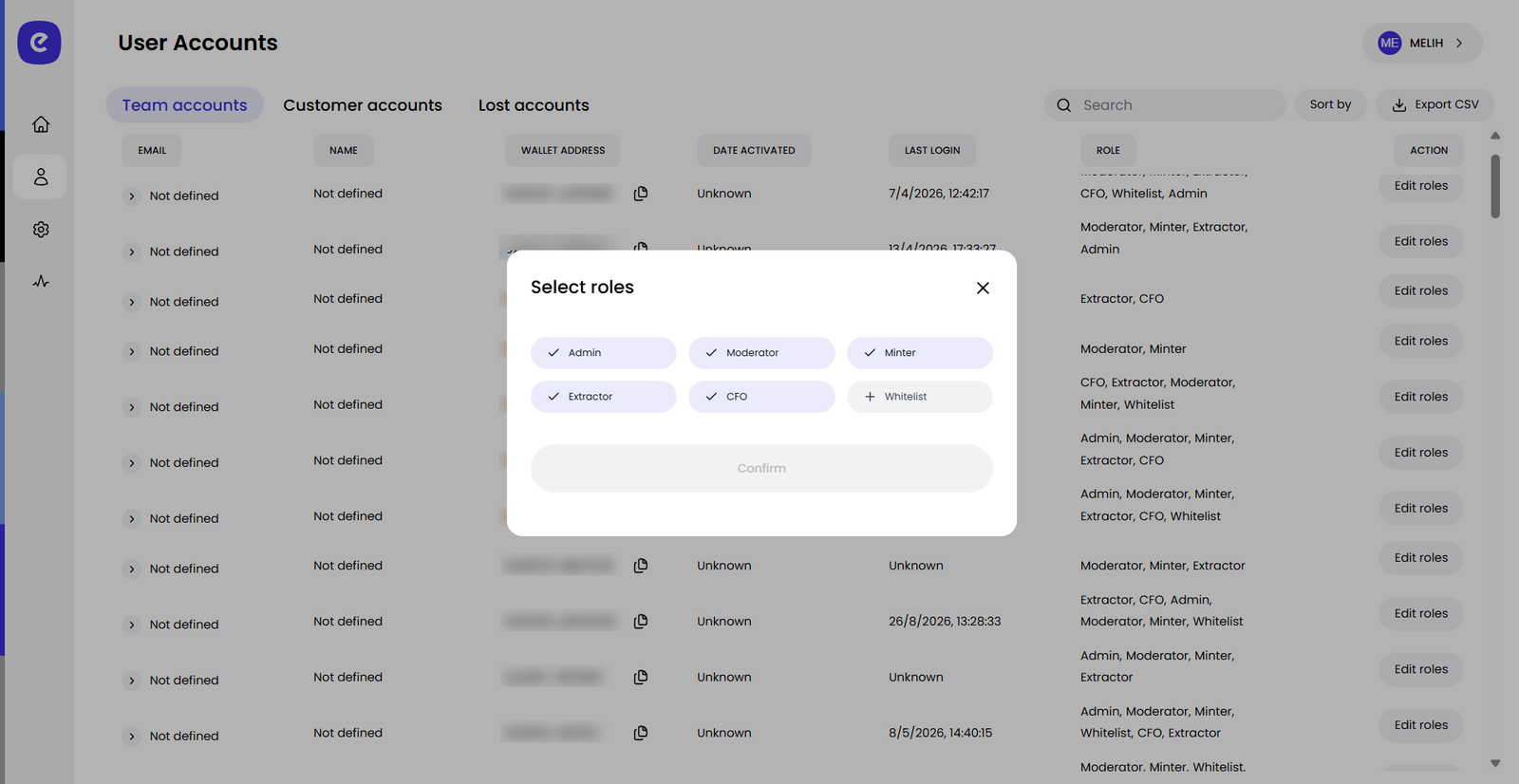Click the Search input field
1519x784 pixels.
coord(1165,105)
